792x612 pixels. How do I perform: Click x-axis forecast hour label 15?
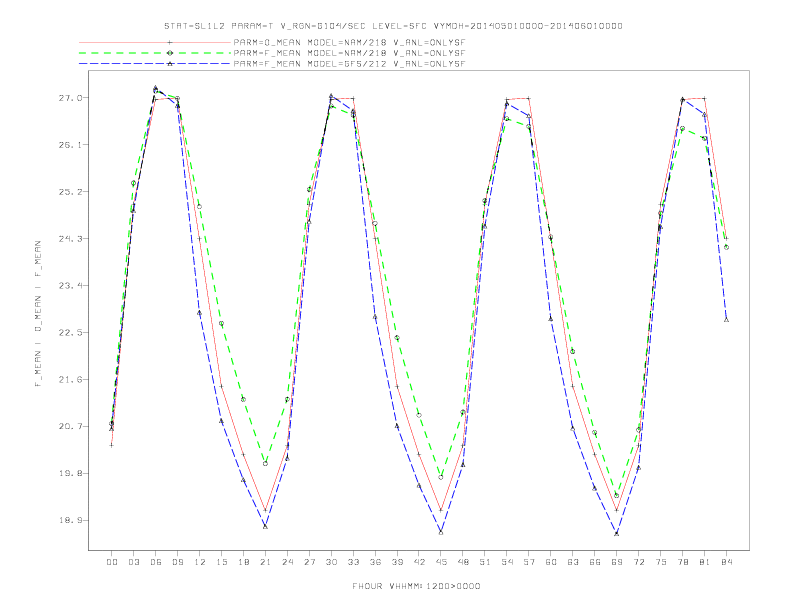click(x=221, y=562)
